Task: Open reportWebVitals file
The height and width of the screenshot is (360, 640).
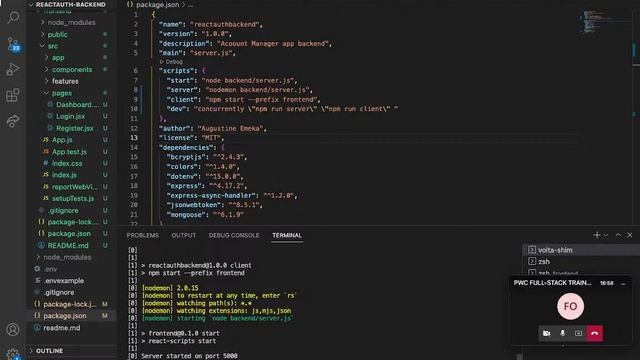Action: tap(72, 187)
